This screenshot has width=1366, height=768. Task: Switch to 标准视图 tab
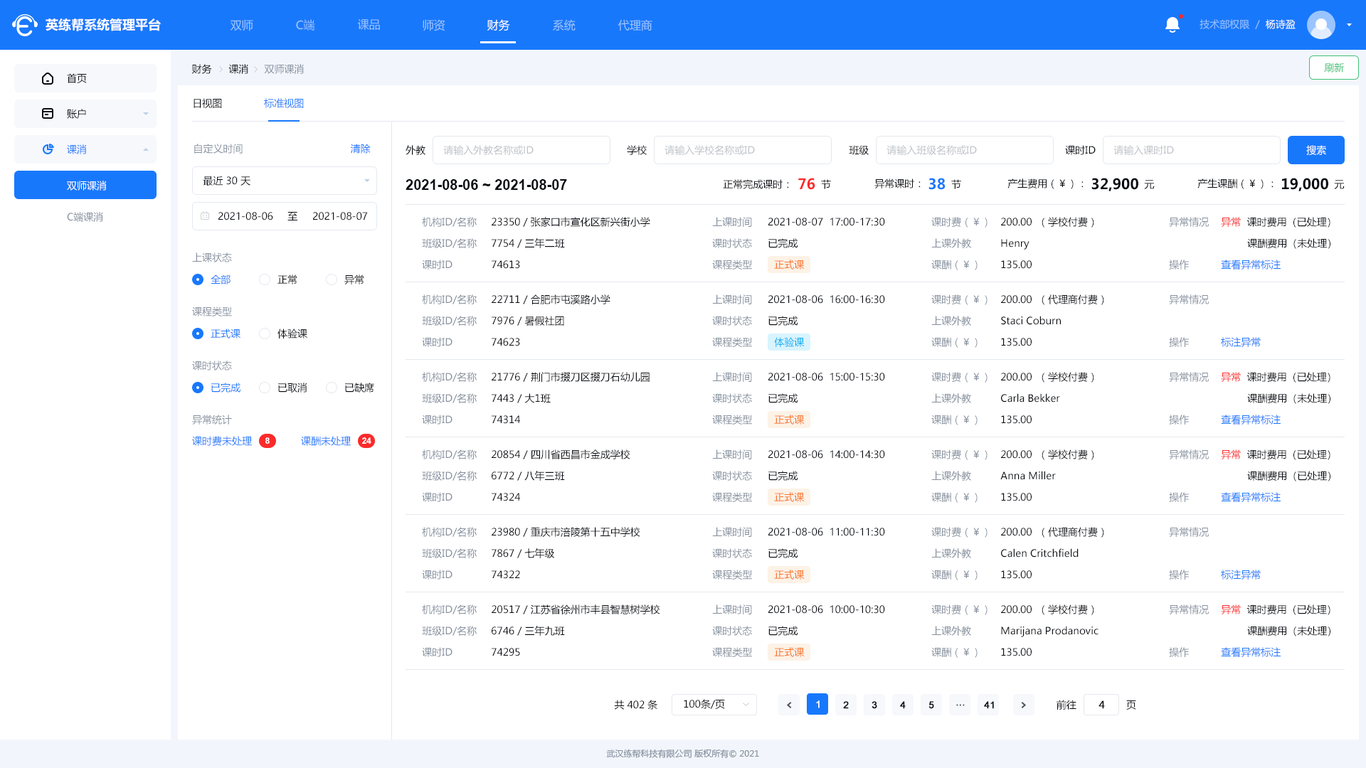(284, 104)
